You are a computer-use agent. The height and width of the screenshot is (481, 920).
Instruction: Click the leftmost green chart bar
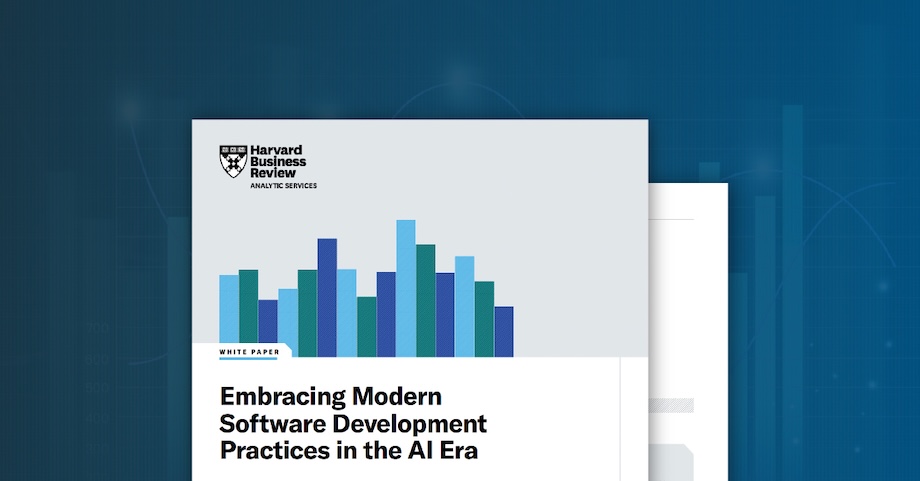[x=248, y=313]
